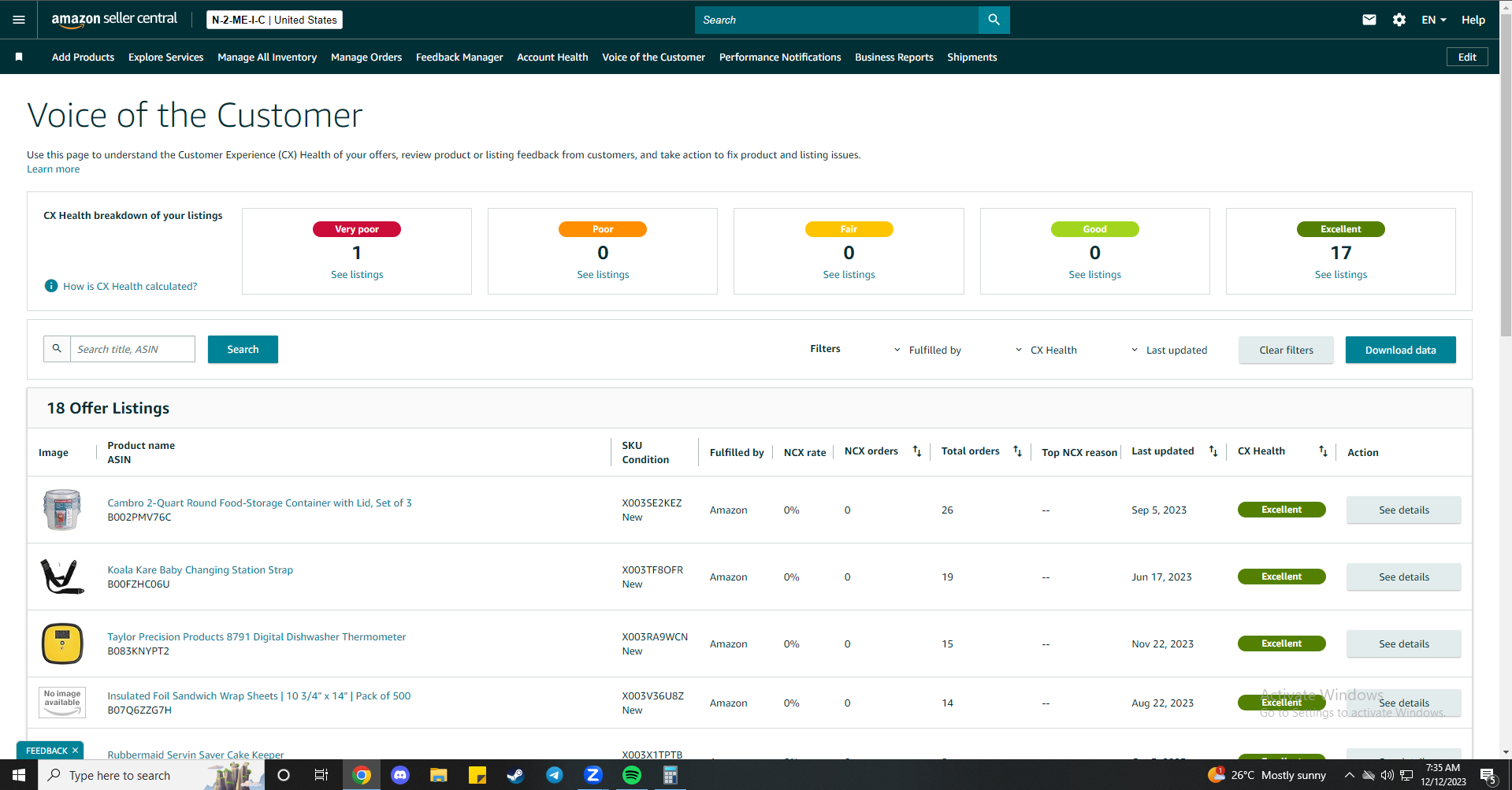Viewport: 1512px width, 790px height.
Task: Open the hamburger navigation menu
Action: (19, 20)
